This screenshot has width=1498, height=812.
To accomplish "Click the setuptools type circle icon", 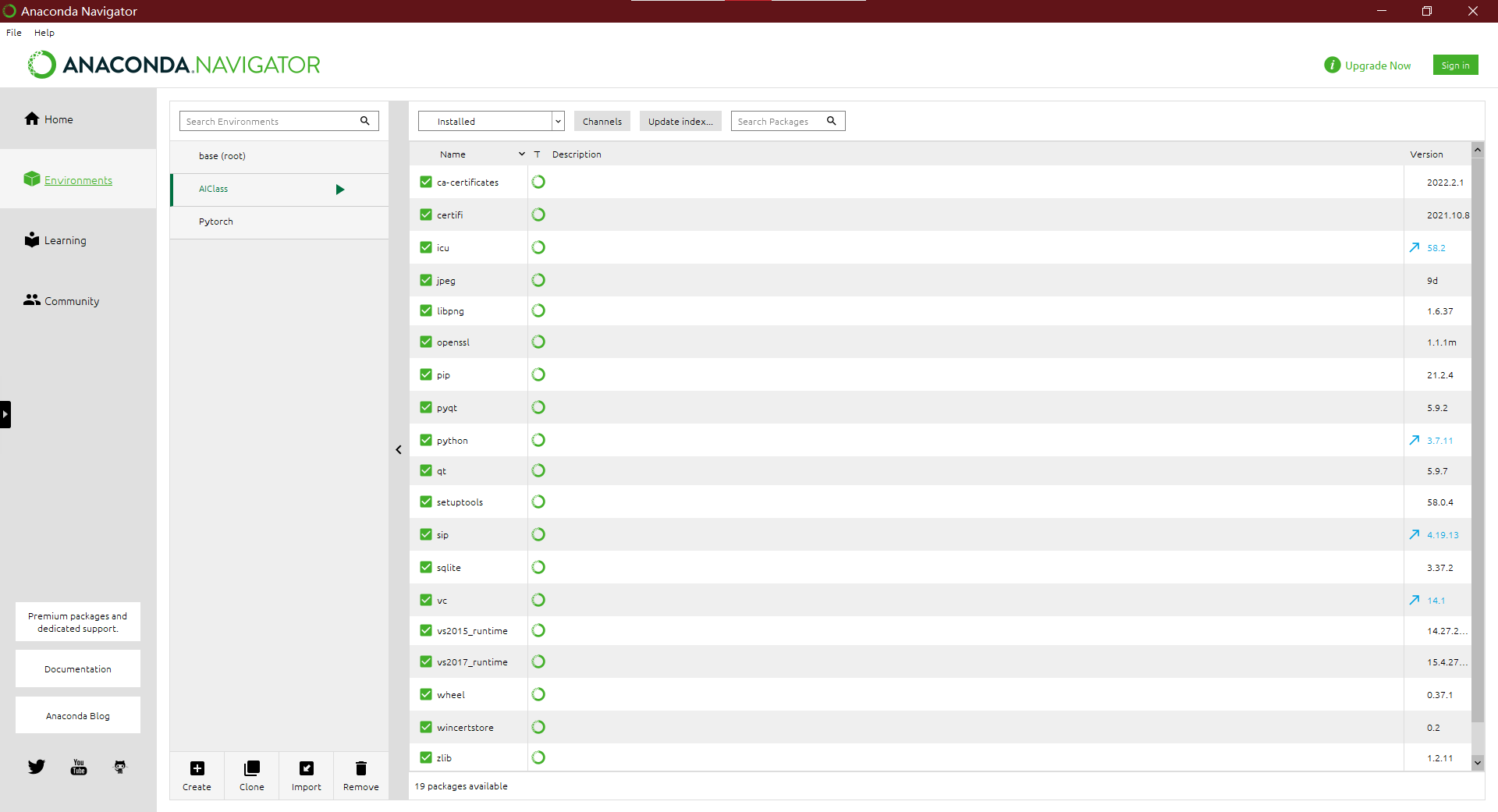I will click(x=538, y=502).
